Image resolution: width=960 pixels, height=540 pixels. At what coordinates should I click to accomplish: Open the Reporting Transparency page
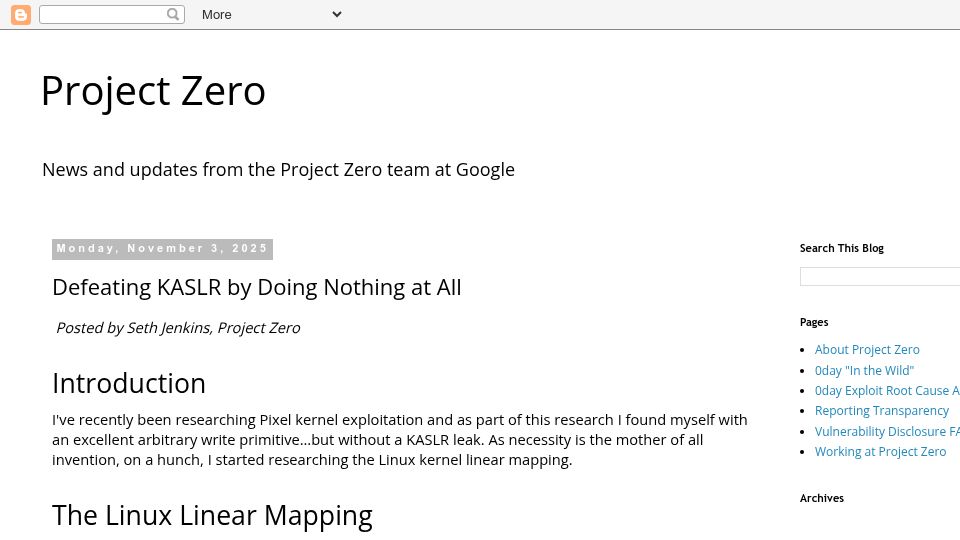point(882,411)
